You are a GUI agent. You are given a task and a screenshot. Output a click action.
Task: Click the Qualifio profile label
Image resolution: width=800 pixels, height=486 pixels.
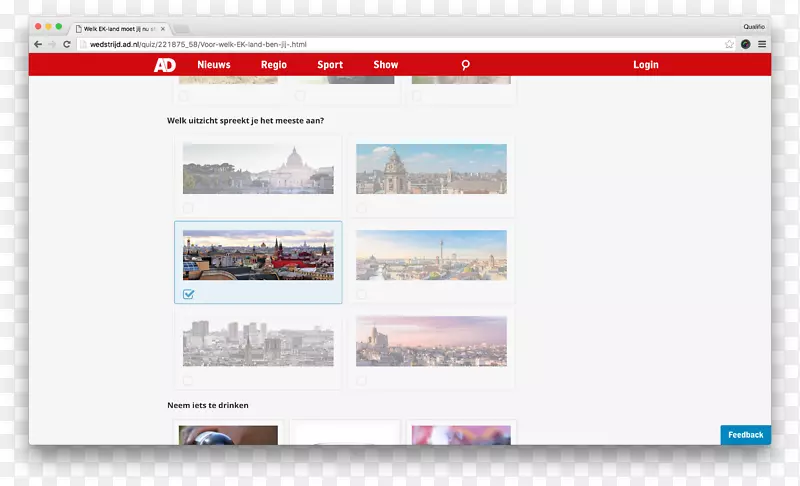pyautogui.click(x=754, y=27)
